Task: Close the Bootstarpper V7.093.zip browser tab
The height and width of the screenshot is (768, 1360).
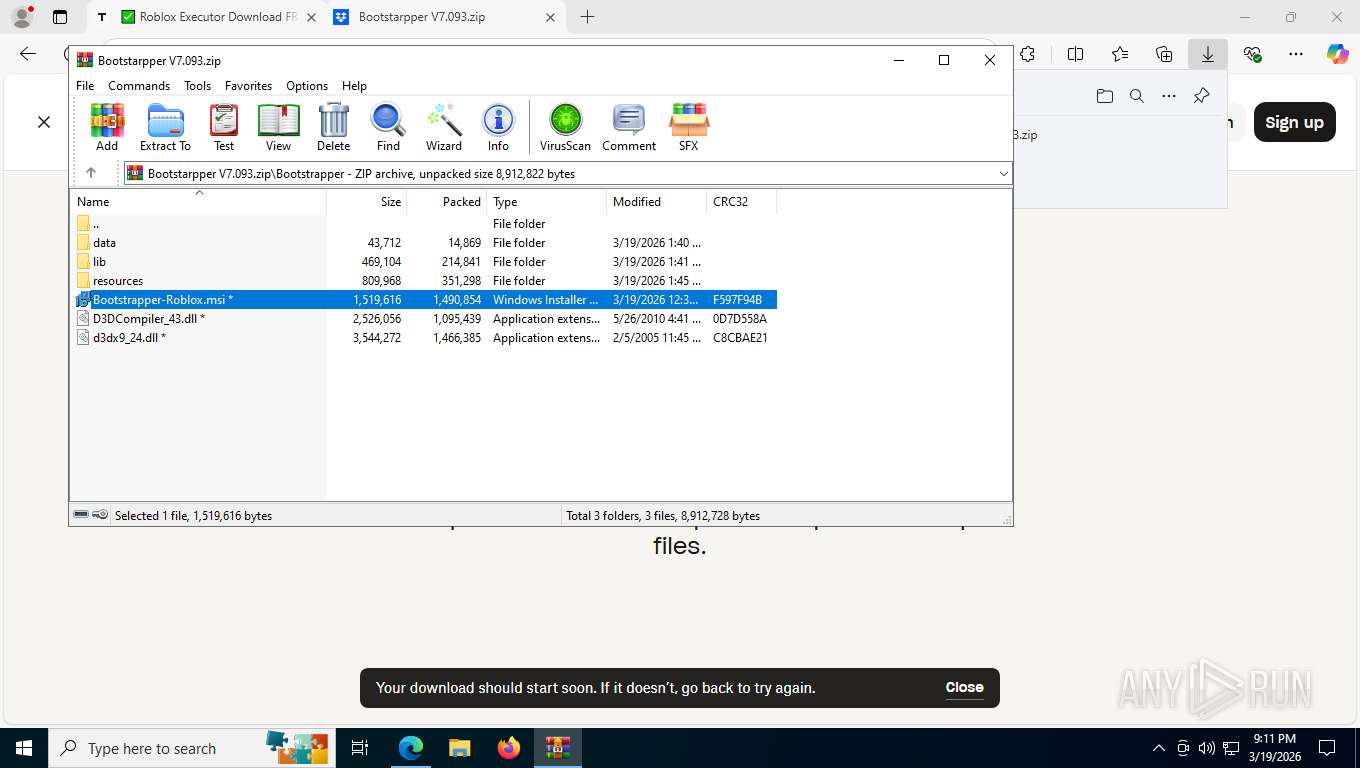Action: tap(550, 17)
